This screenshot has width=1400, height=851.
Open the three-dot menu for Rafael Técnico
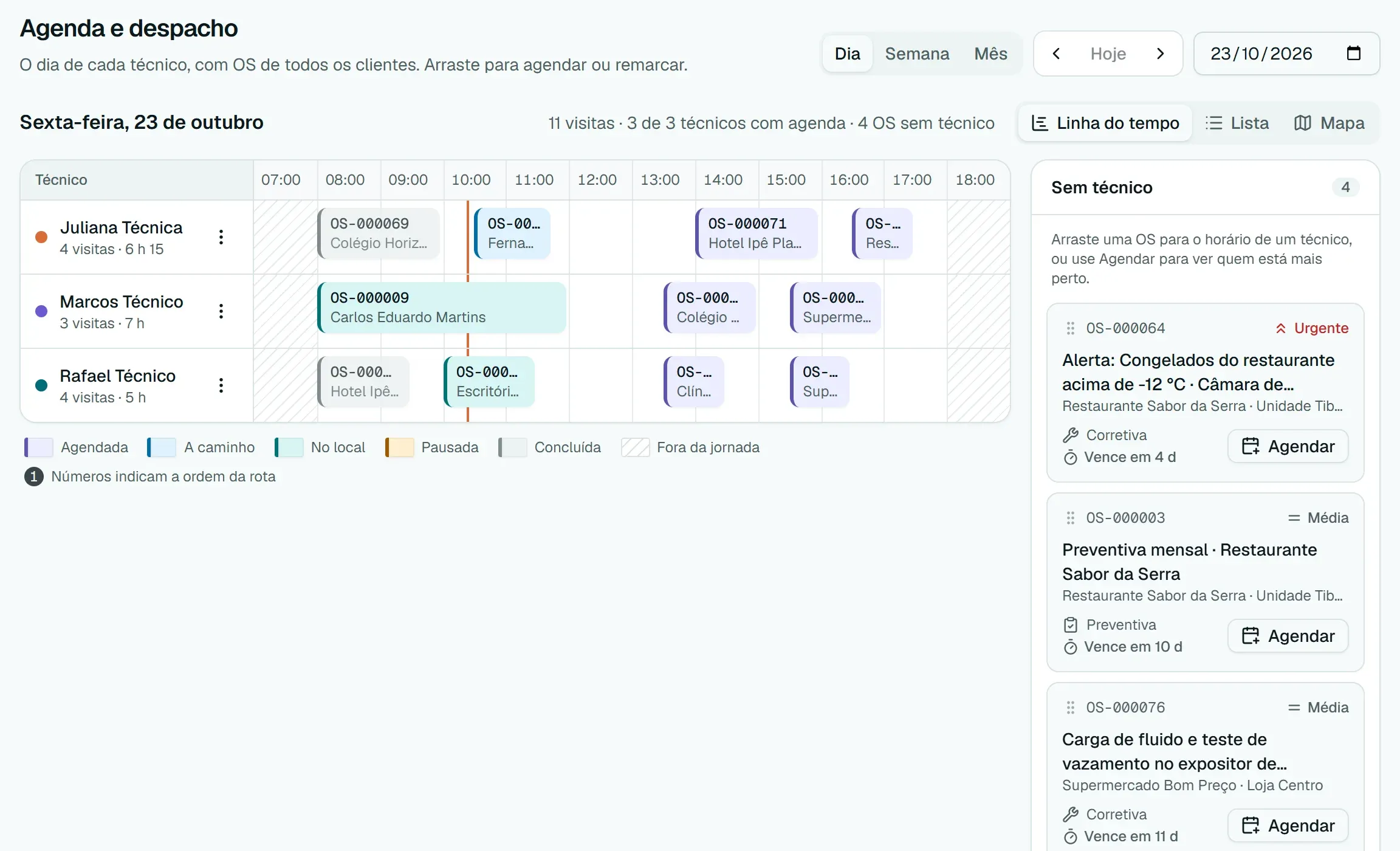click(x=221, y=385)
